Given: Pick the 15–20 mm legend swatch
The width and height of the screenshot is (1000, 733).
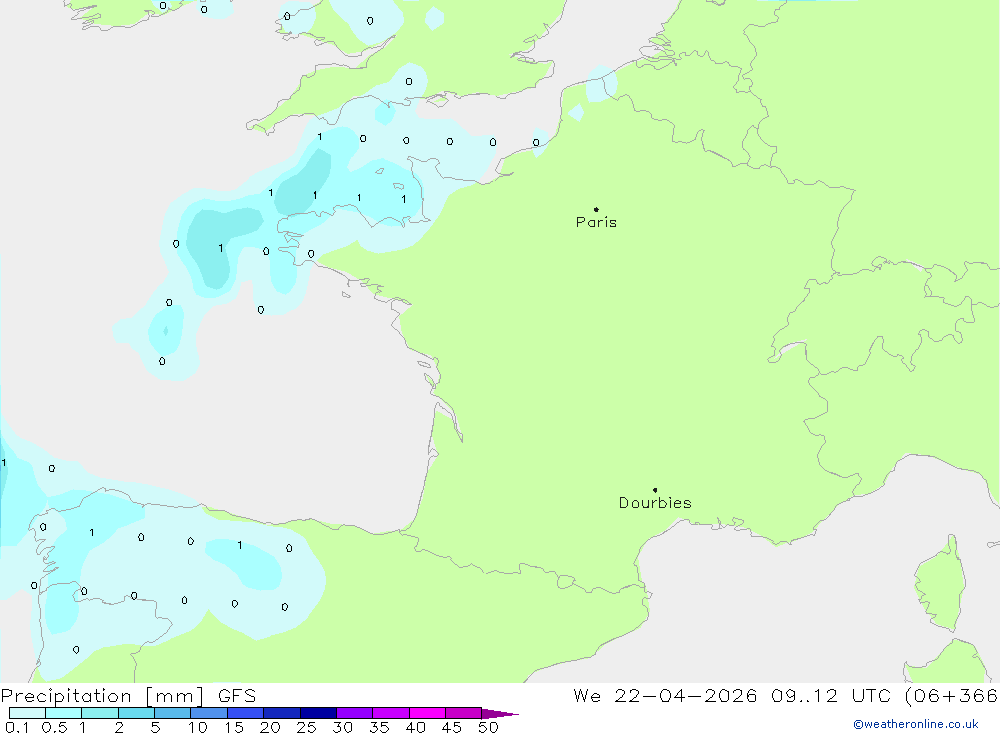Looking at the screenshot, I should pyautogui.click(x=246, y=713).
